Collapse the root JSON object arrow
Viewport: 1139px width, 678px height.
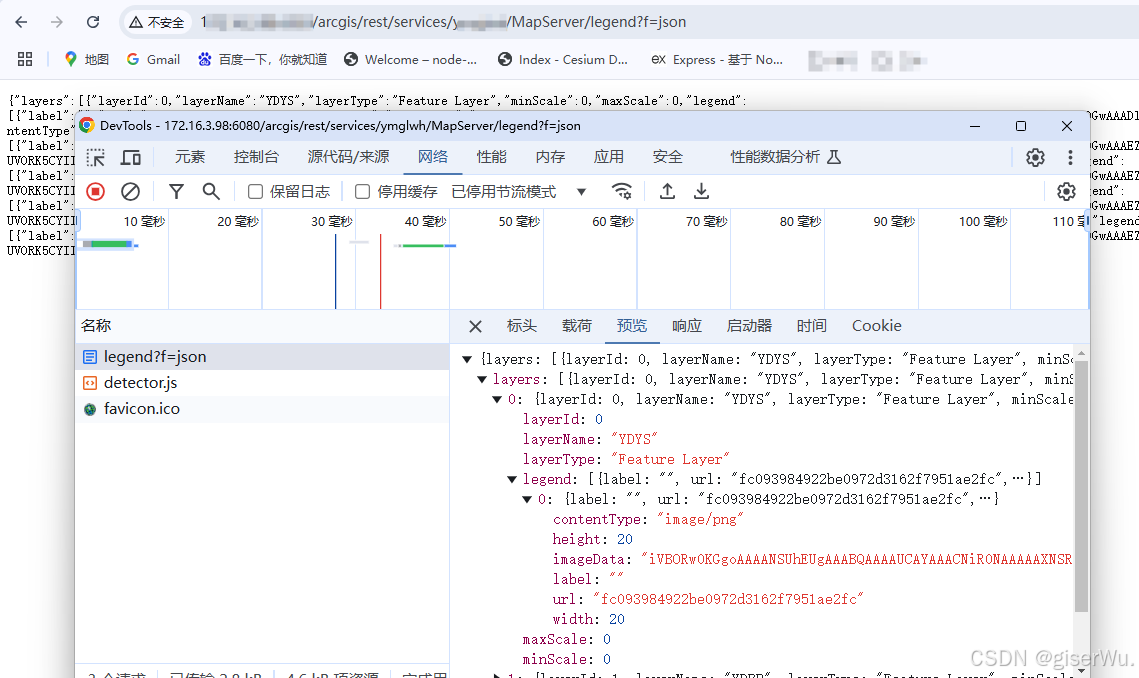[x=467, y=359]
